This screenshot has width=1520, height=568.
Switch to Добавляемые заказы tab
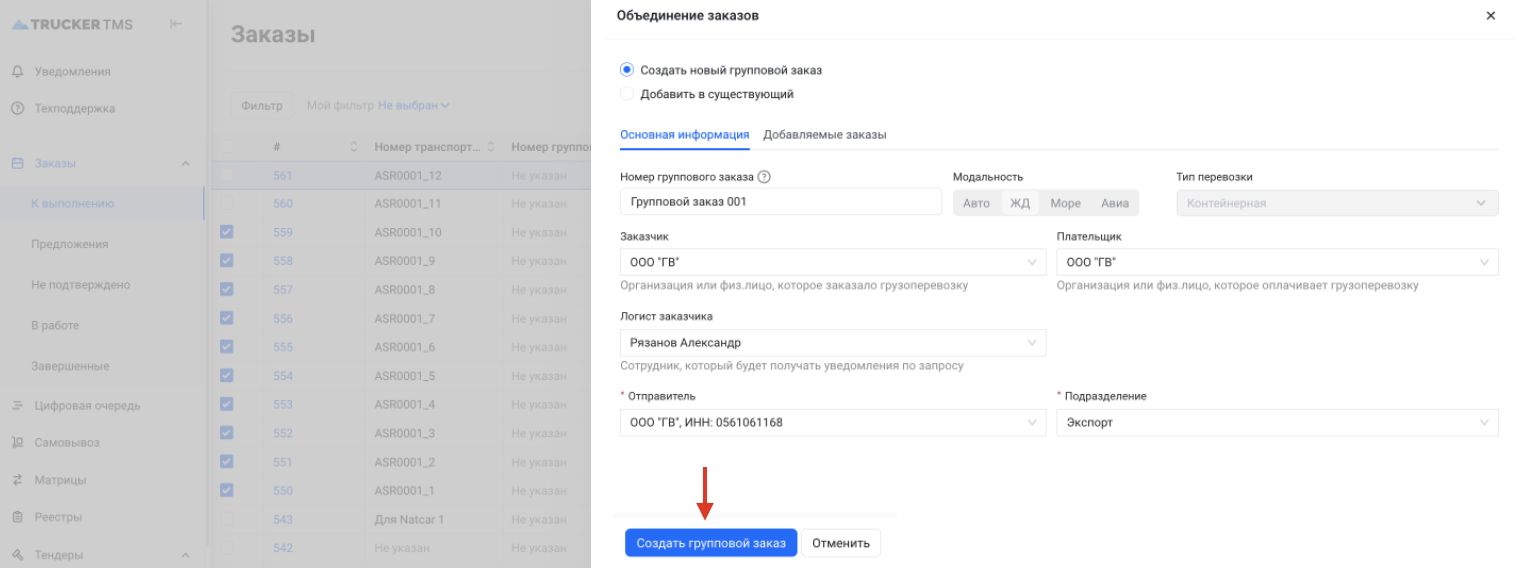[824, 135]
